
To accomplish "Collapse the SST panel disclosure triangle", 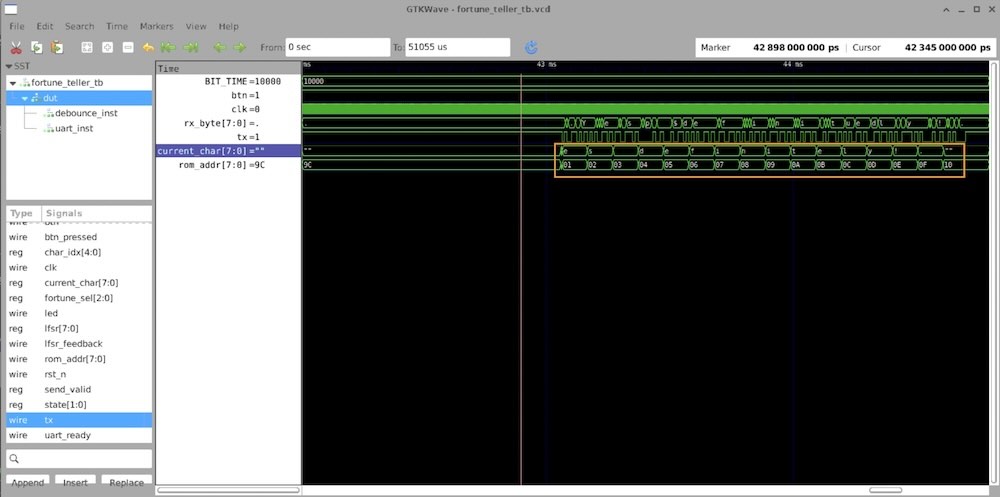I will coord(10,66).
